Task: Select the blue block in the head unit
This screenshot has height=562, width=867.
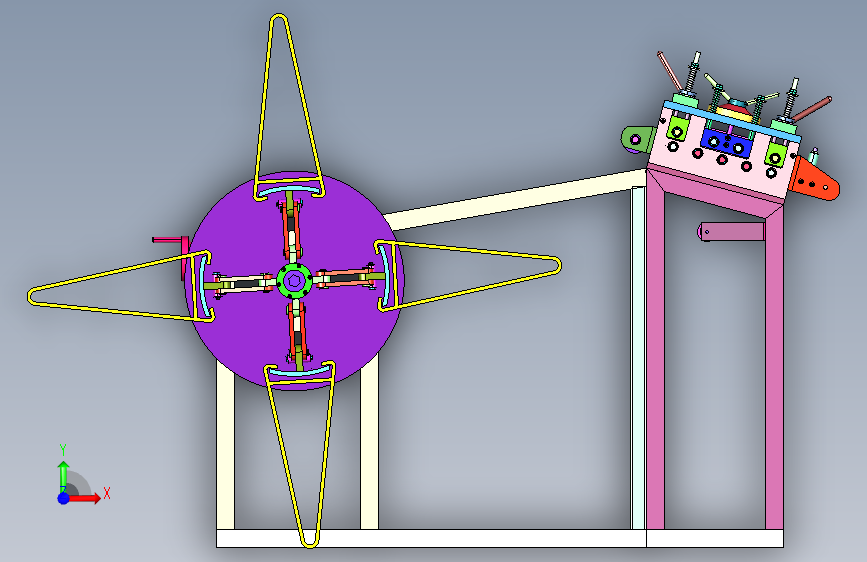Action: (726, 143)
